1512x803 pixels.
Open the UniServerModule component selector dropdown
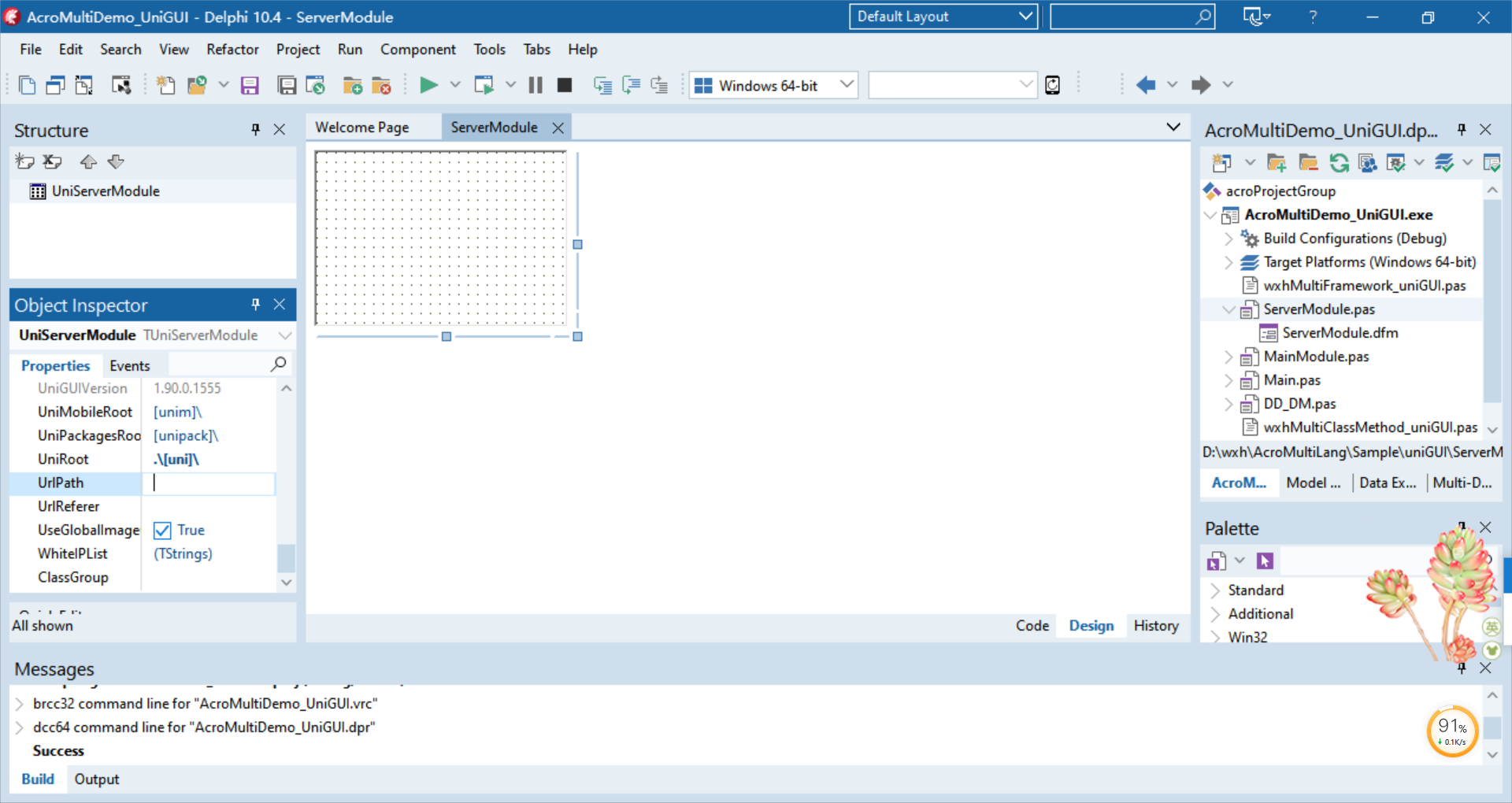click(284, 335)
